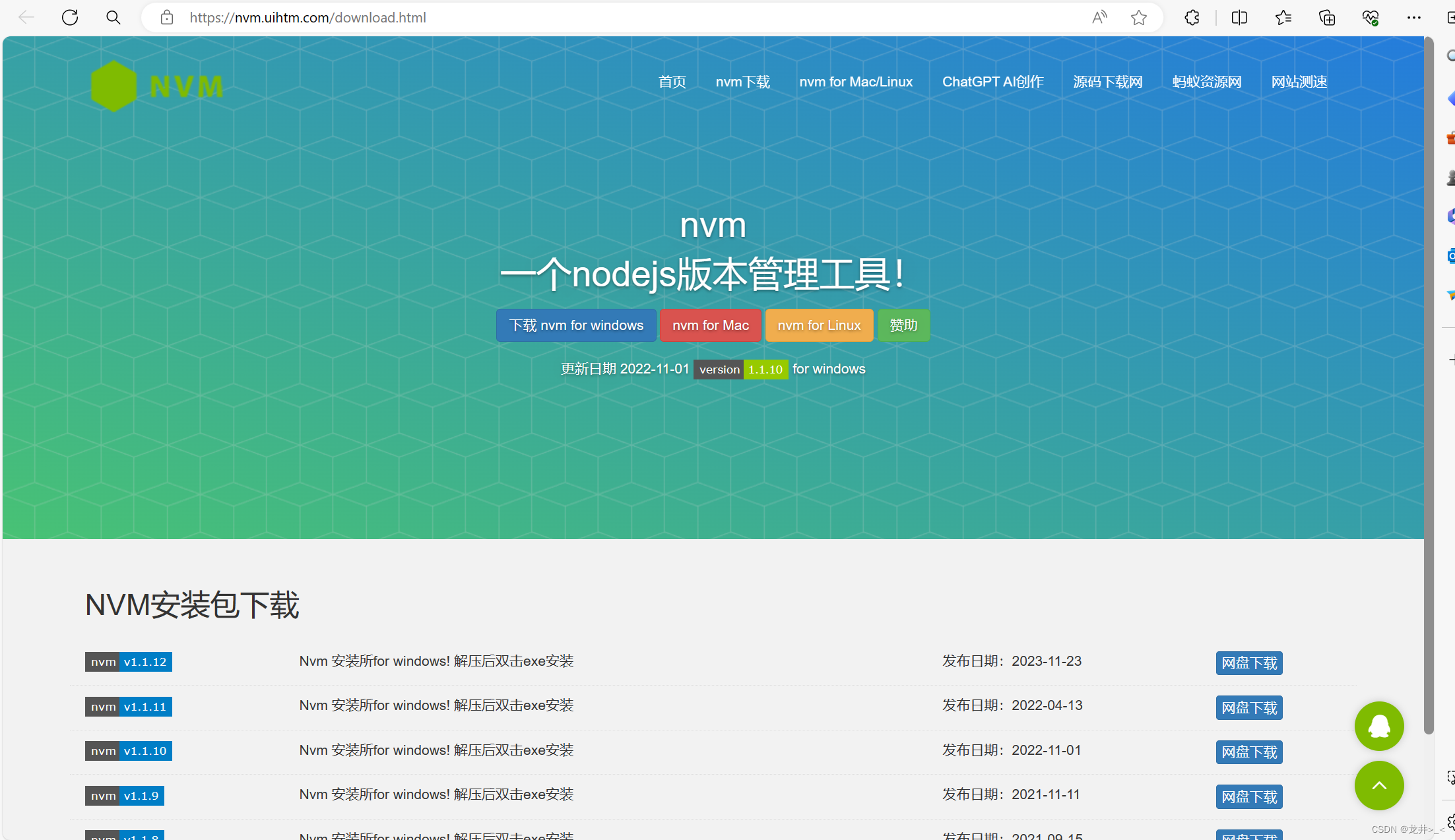The height and width of the screenshot is (840, 1455).
Task: Click the green back-to-top arrow button
Action: tap(1379, 785)
